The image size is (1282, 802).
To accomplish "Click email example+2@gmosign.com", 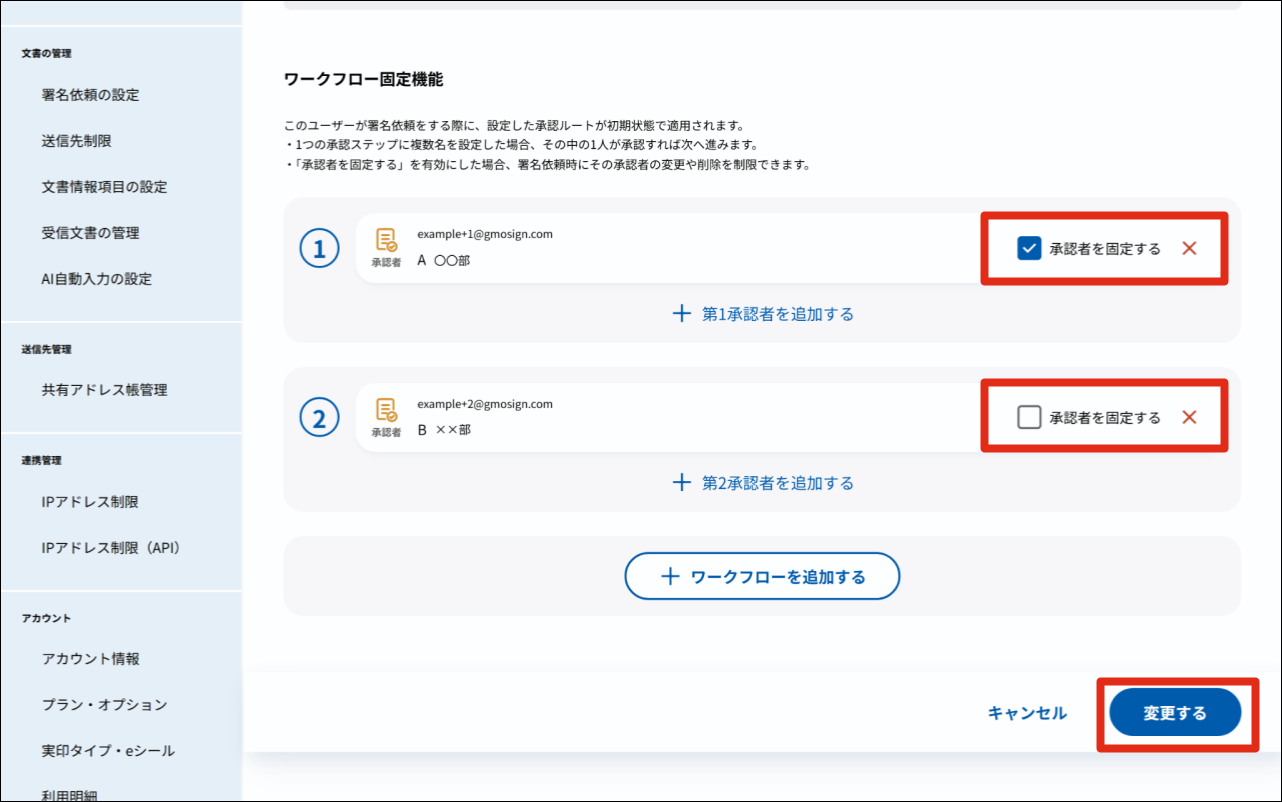I will 485,404.
